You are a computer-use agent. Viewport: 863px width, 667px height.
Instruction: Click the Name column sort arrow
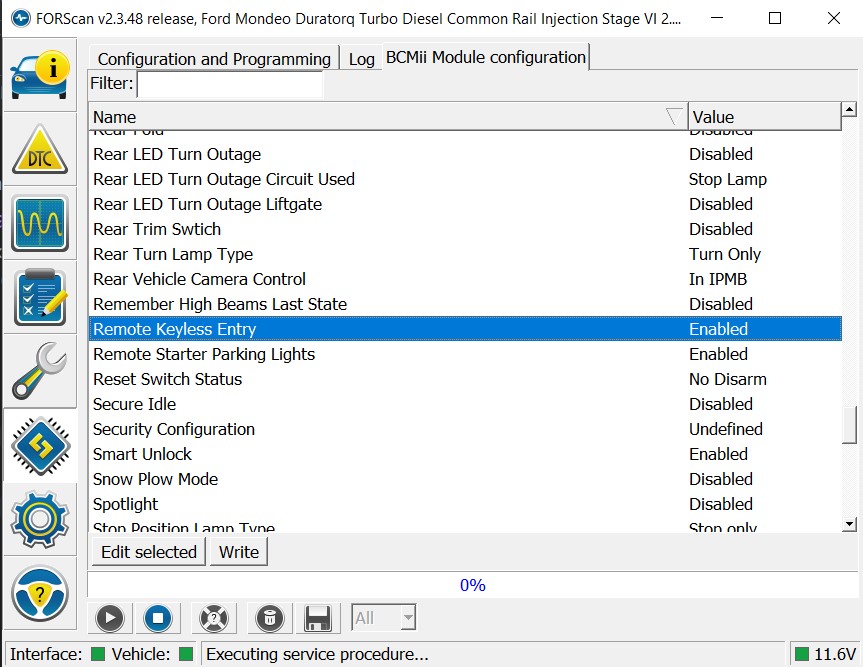tap(675, 117)
